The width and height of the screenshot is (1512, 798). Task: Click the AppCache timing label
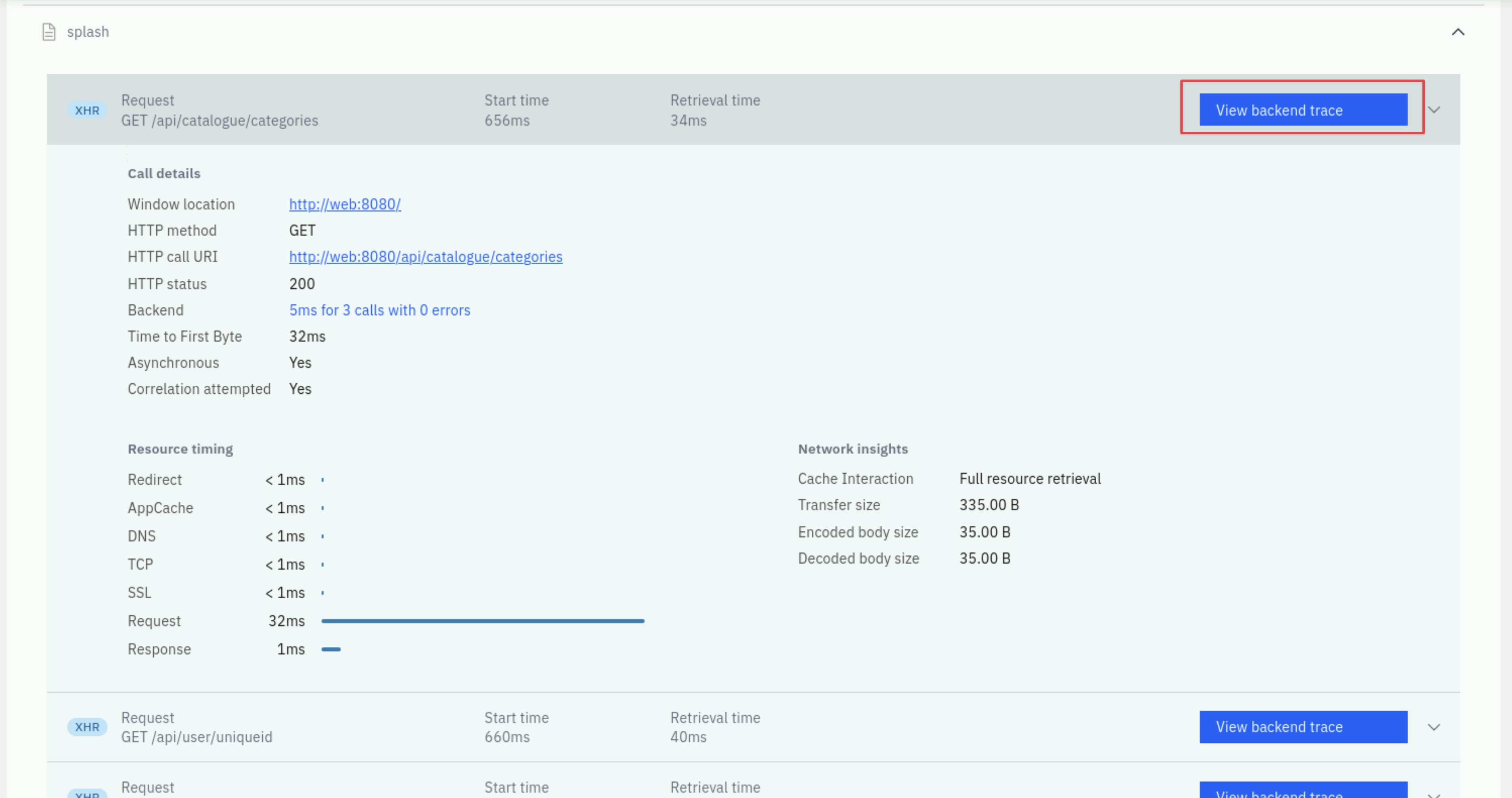click(160, 508)
